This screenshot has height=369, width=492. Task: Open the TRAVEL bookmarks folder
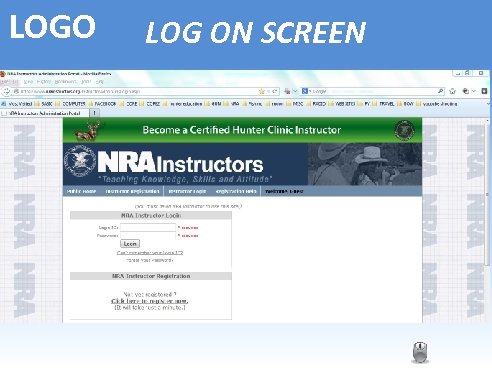tap(383, 104)
